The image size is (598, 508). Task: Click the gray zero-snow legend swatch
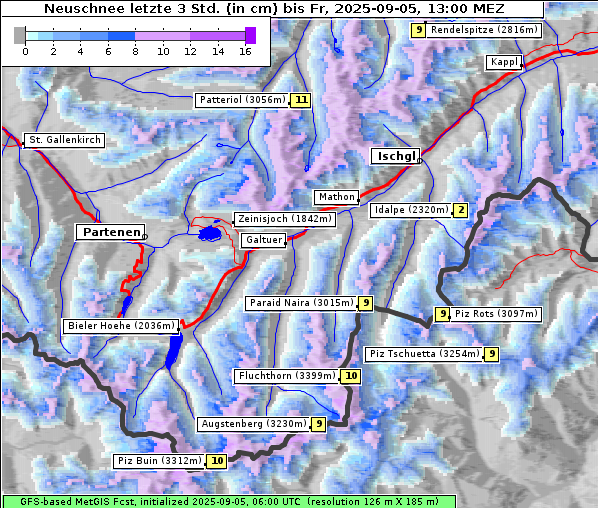[x=19, y=35]
